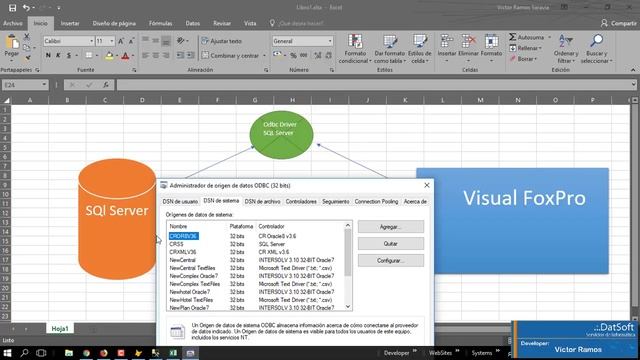The height and width of the screenshot is (360, 640).
Task: Apply italic with the K button
Action: tap(58, 55)
